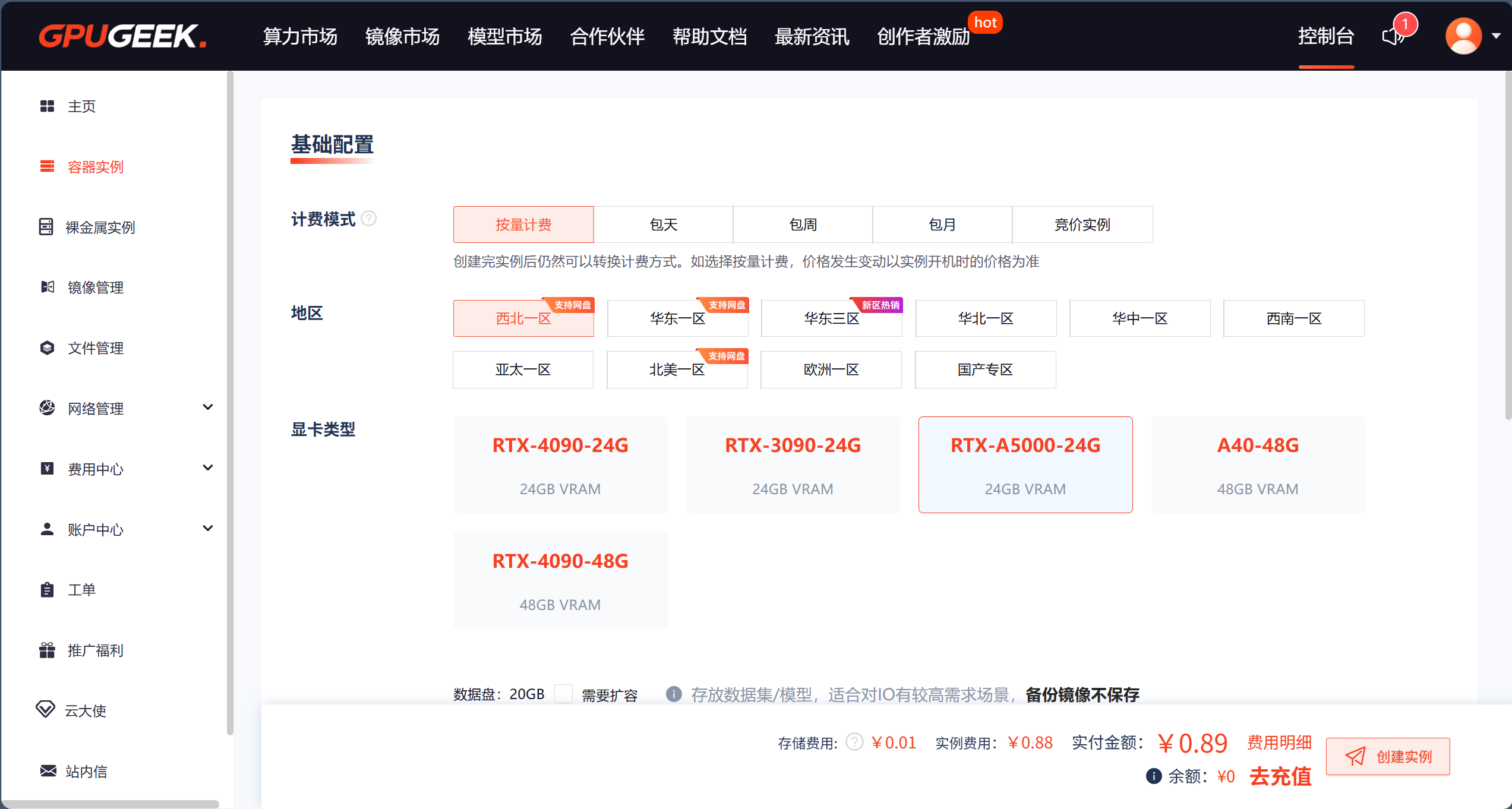The height and width of the screenshot is (809, 1512).
Task: Click the GPUGEEK logo
Action: [122, 36]
